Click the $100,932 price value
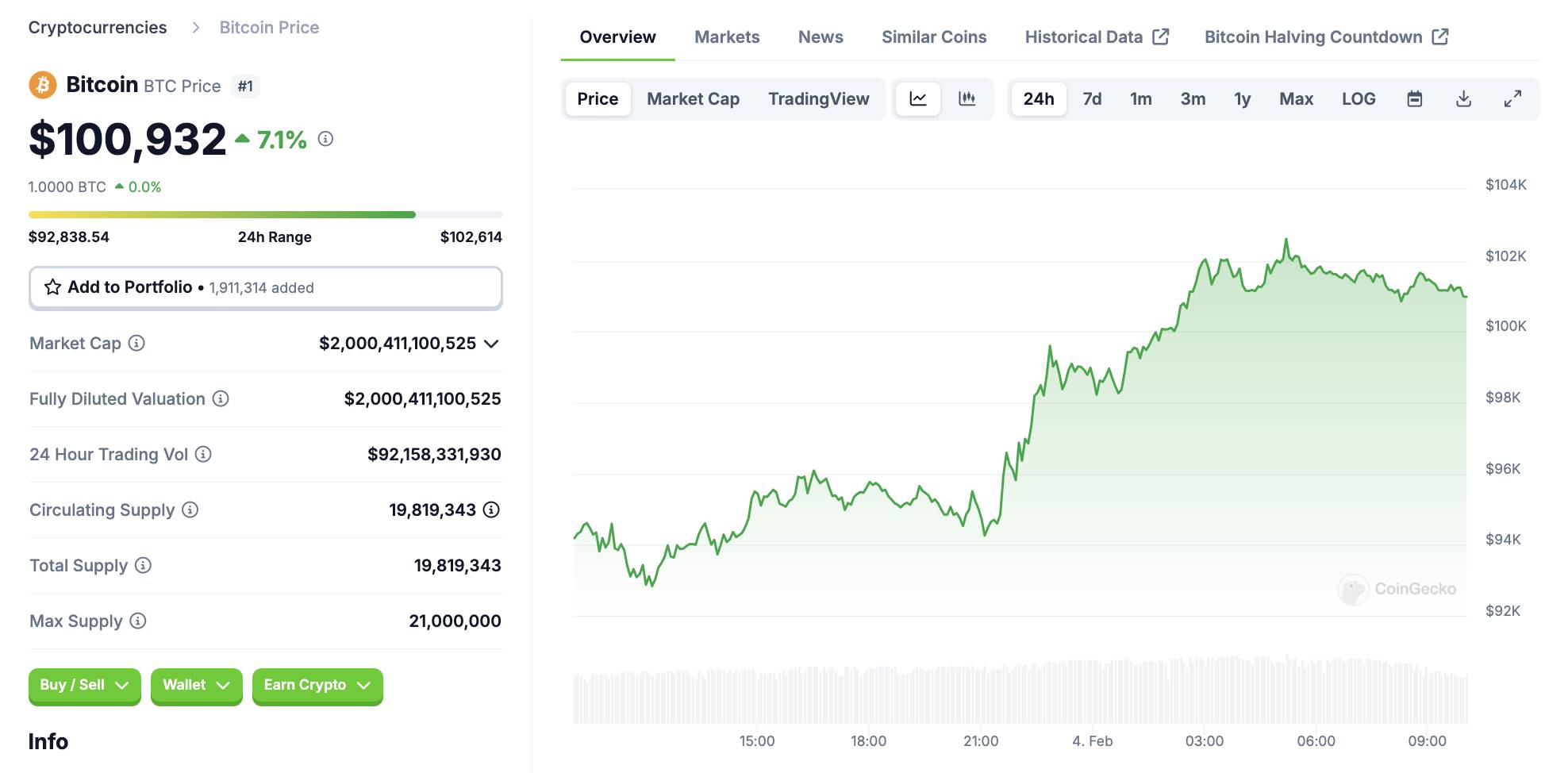 [x=128, y=139]
